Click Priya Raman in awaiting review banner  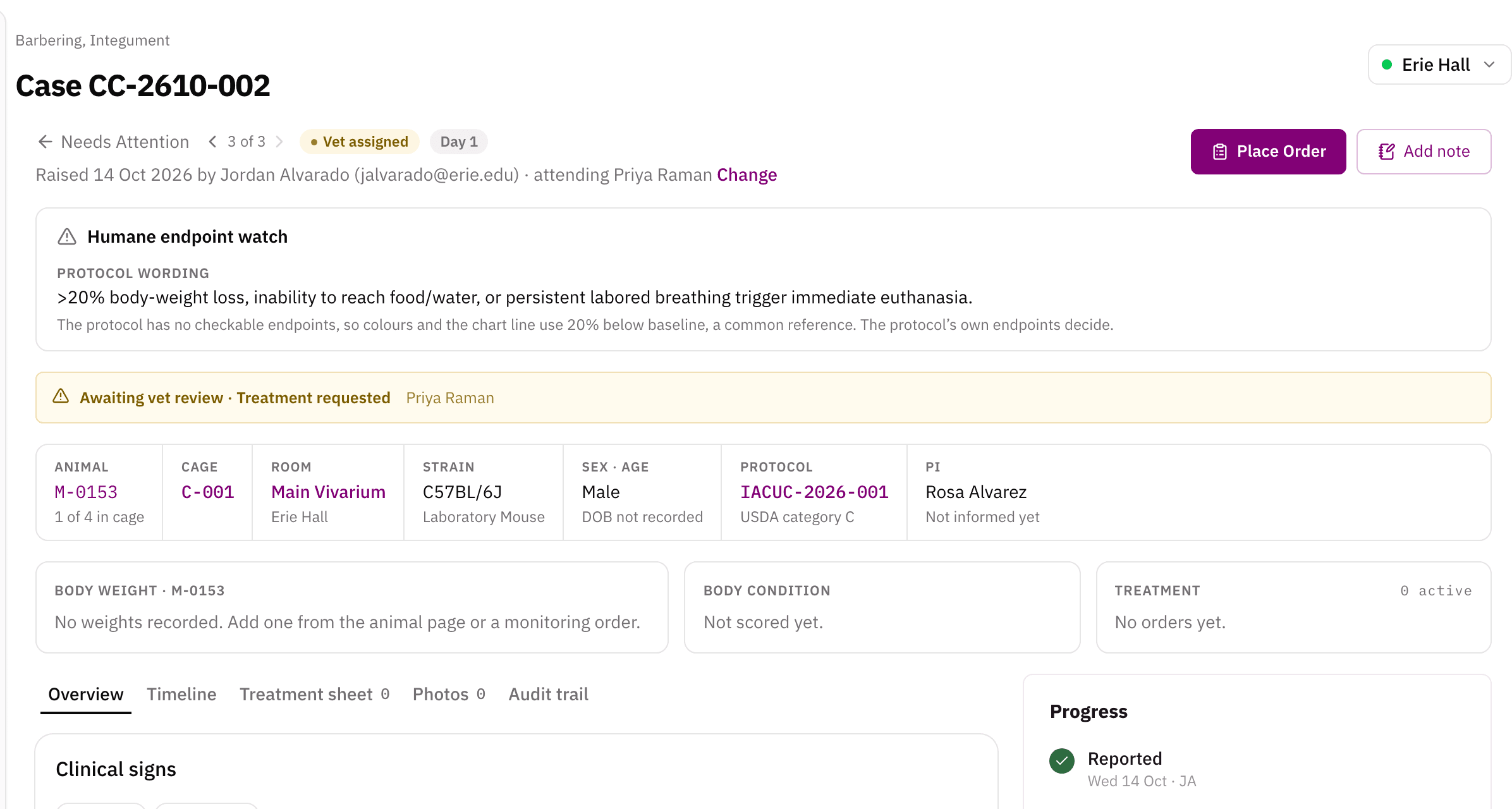coord(450,398)
